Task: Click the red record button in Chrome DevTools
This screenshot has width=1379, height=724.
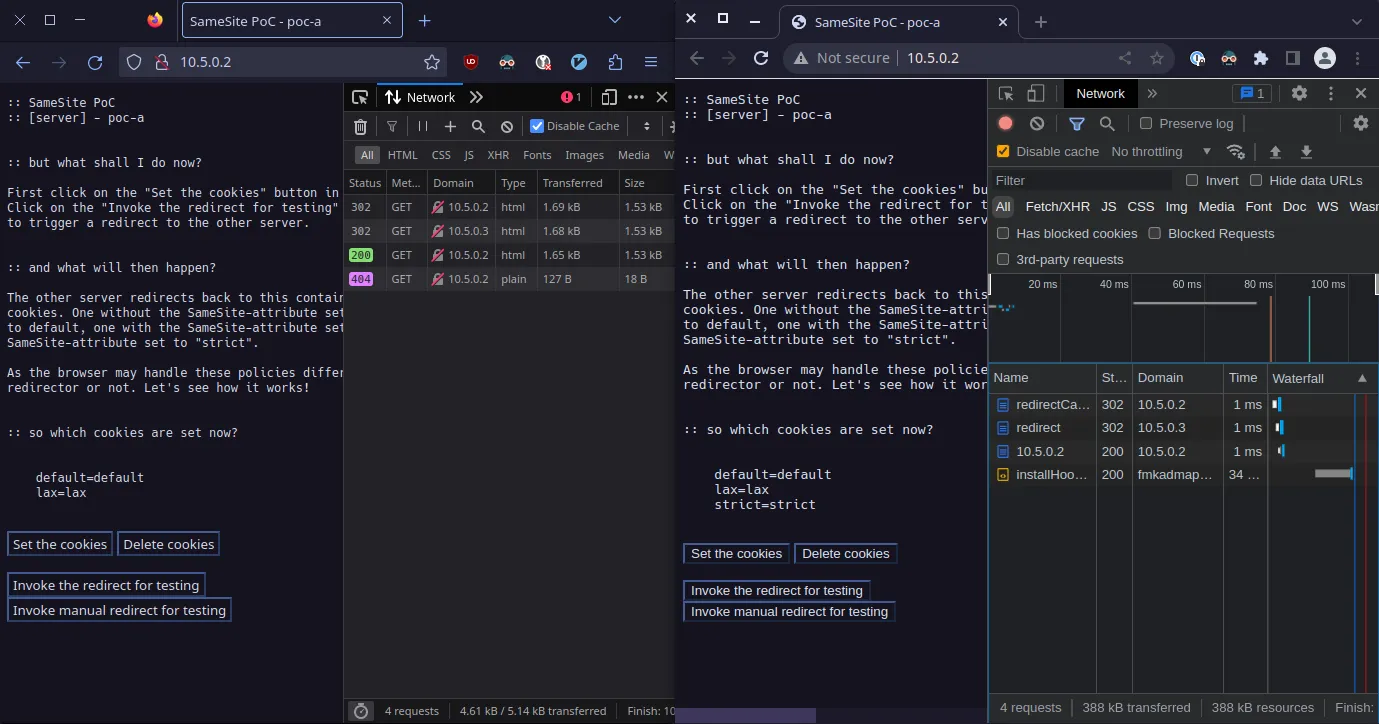Action: [x=1006, y=124]
